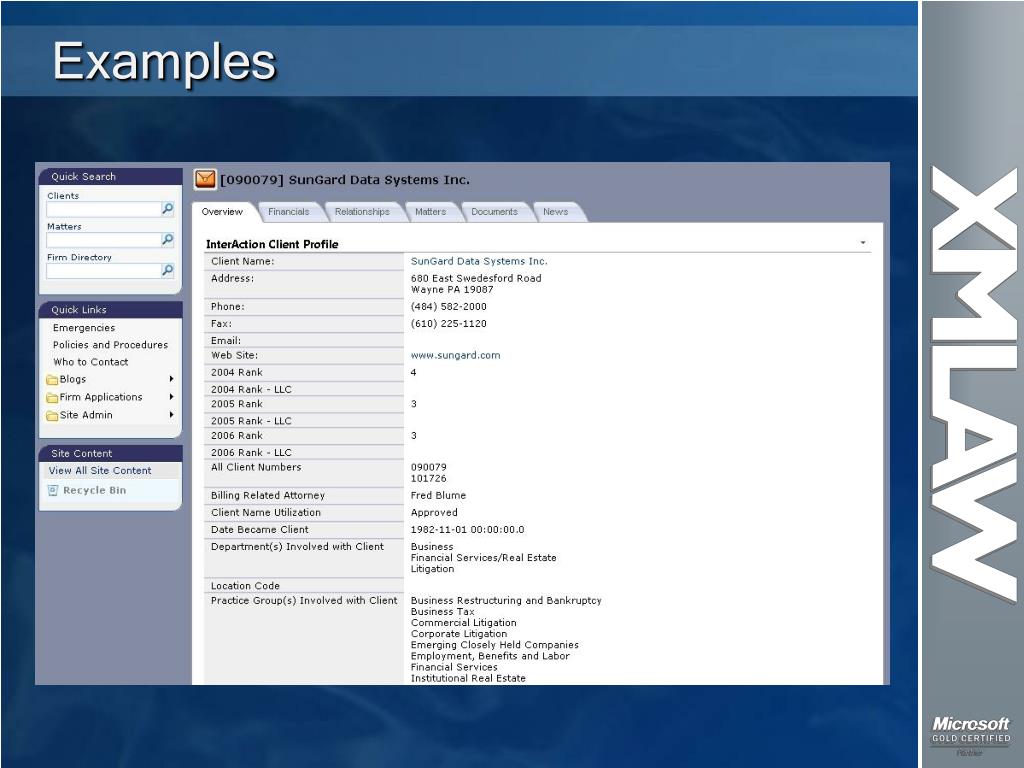
Task: Click the Fred Blume attorney value
Action: pos(438,495)
